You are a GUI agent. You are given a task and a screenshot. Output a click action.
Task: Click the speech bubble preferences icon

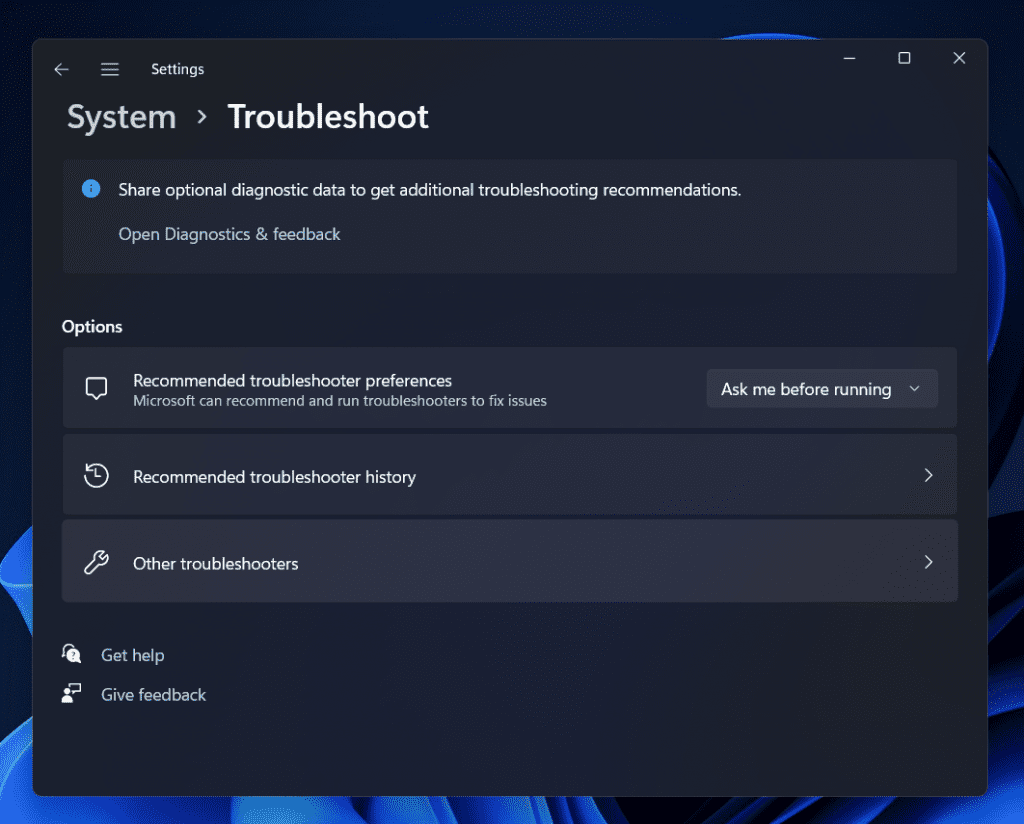coord(96,389)
